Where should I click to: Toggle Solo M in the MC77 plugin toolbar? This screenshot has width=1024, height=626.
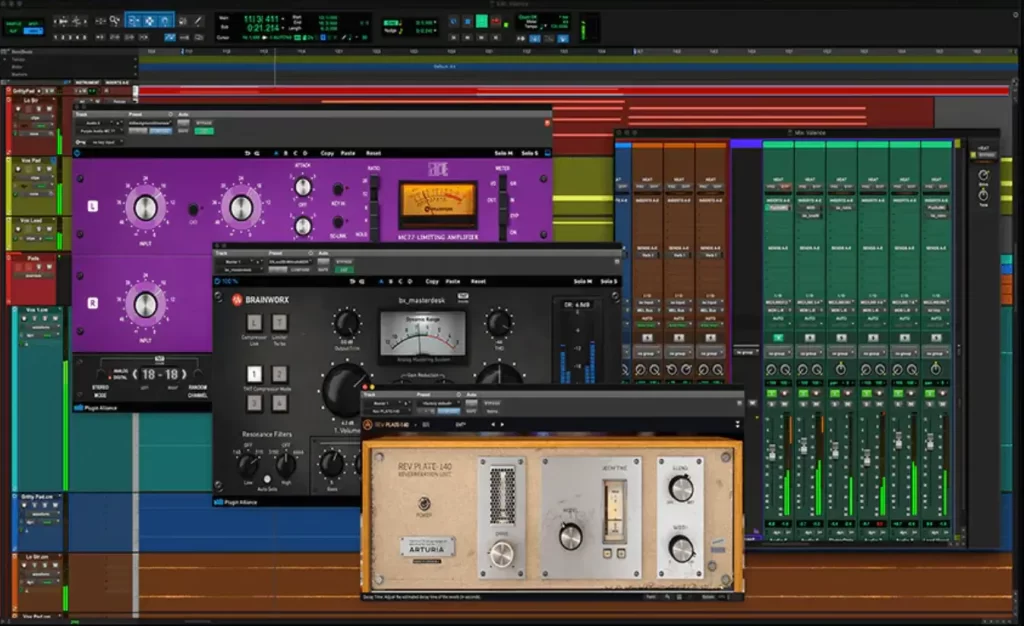[504, 153]
